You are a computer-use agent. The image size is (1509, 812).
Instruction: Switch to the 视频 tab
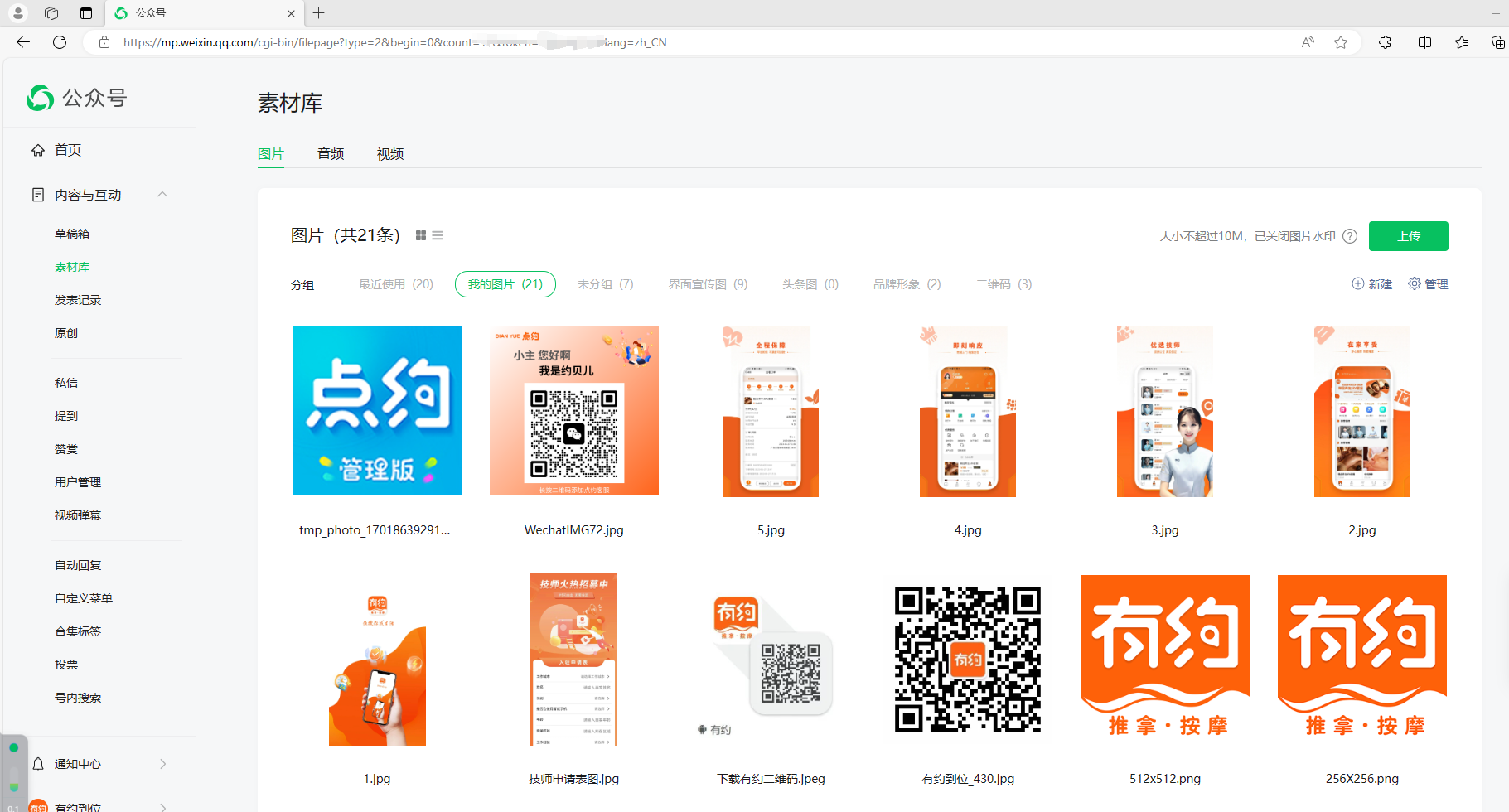tap(390, 154)
